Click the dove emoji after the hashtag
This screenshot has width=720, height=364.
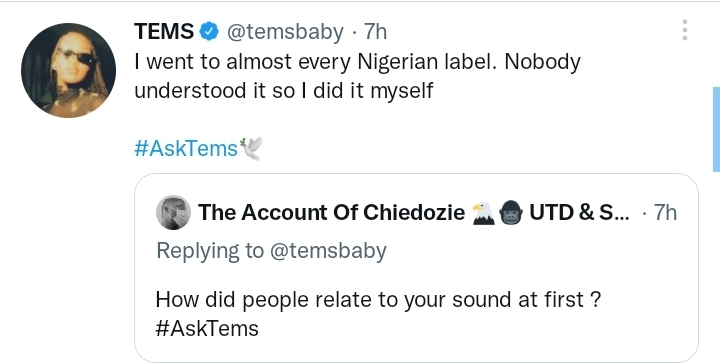click(x=251, y=148)
